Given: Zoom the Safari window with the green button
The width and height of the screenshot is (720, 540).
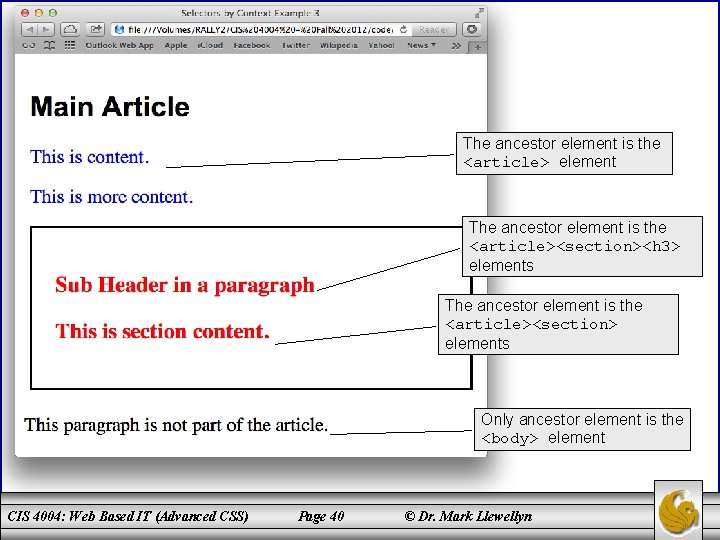Looking at the screenshot, I should [x=53, y=13].
